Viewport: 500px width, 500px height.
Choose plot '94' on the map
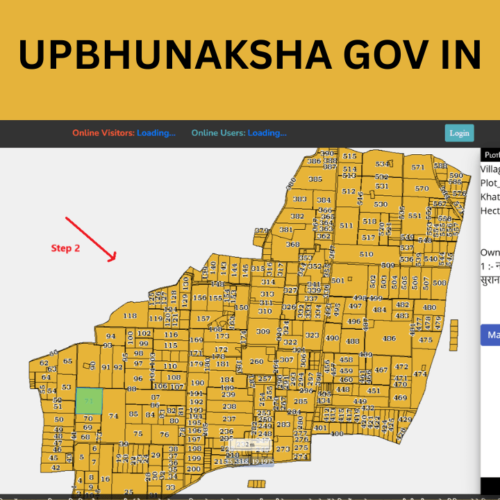tap(111, 336)
